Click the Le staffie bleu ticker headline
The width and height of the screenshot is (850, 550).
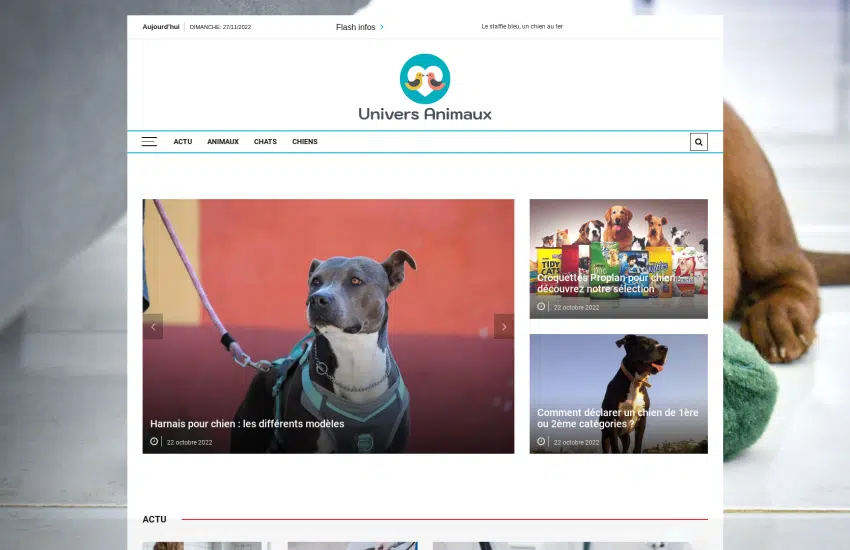coord(522,27)
